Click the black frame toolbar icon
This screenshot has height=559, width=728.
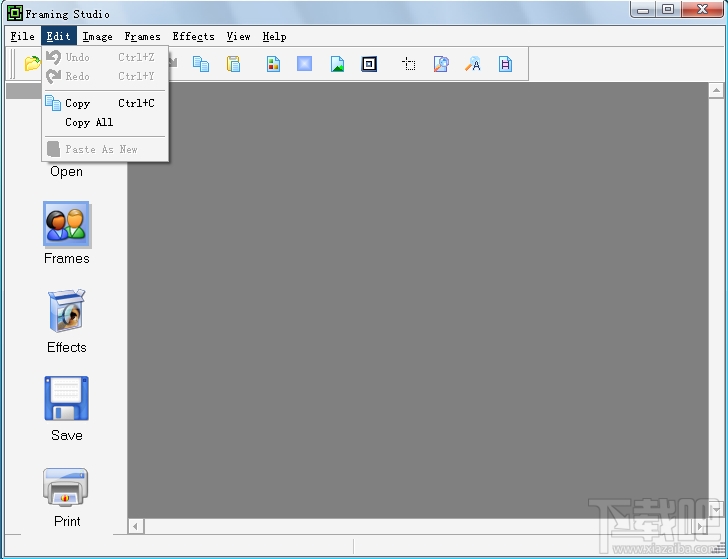(369, 64)
